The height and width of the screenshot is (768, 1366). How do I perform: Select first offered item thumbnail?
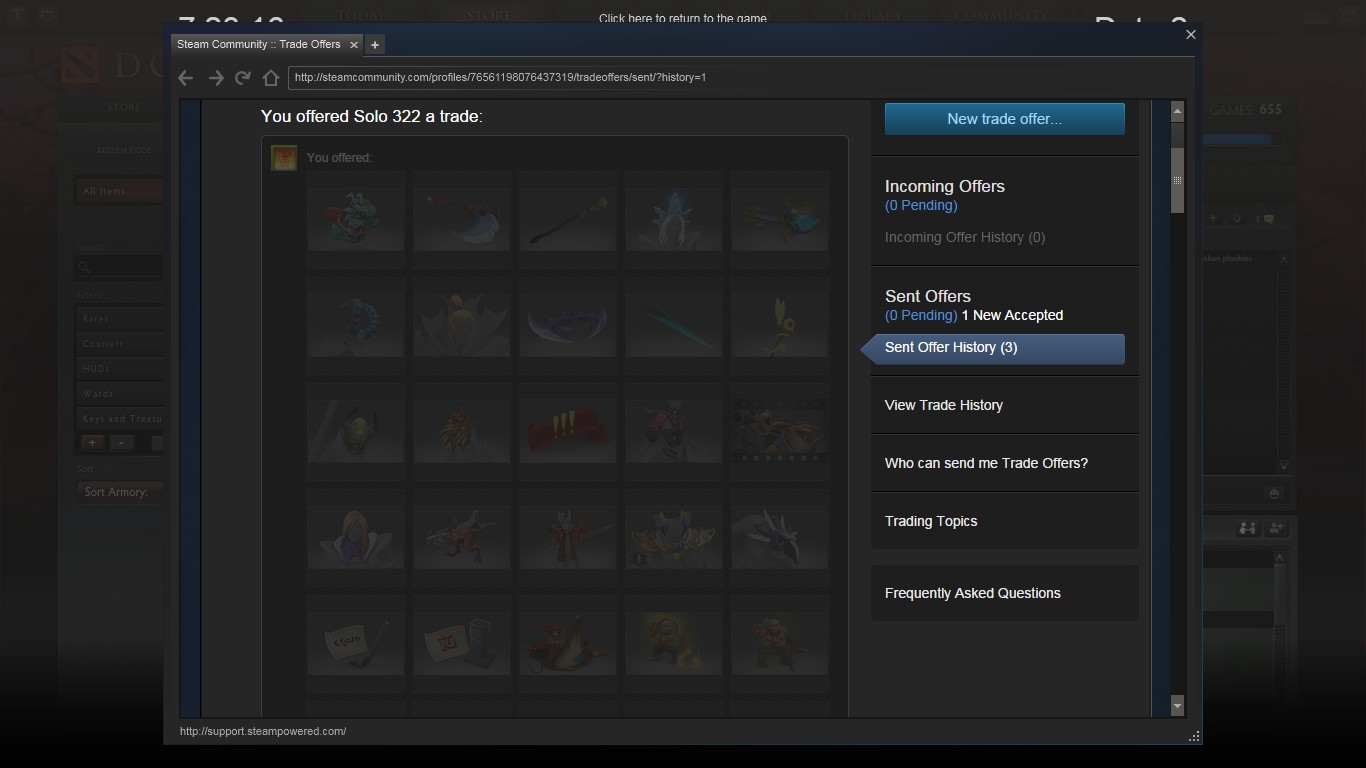coord(356,218)
